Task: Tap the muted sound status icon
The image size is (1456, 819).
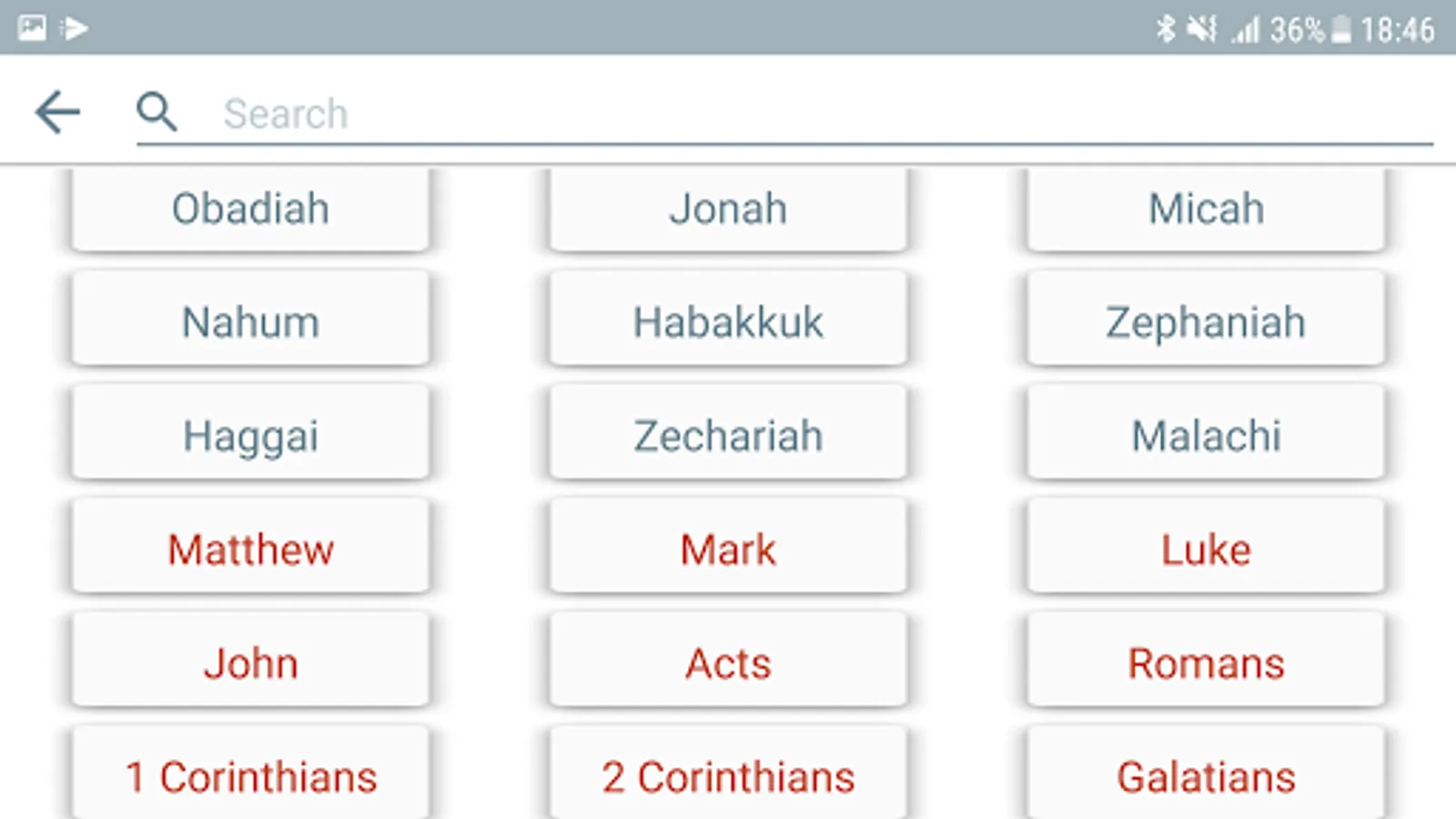Action: (1201, 29)
